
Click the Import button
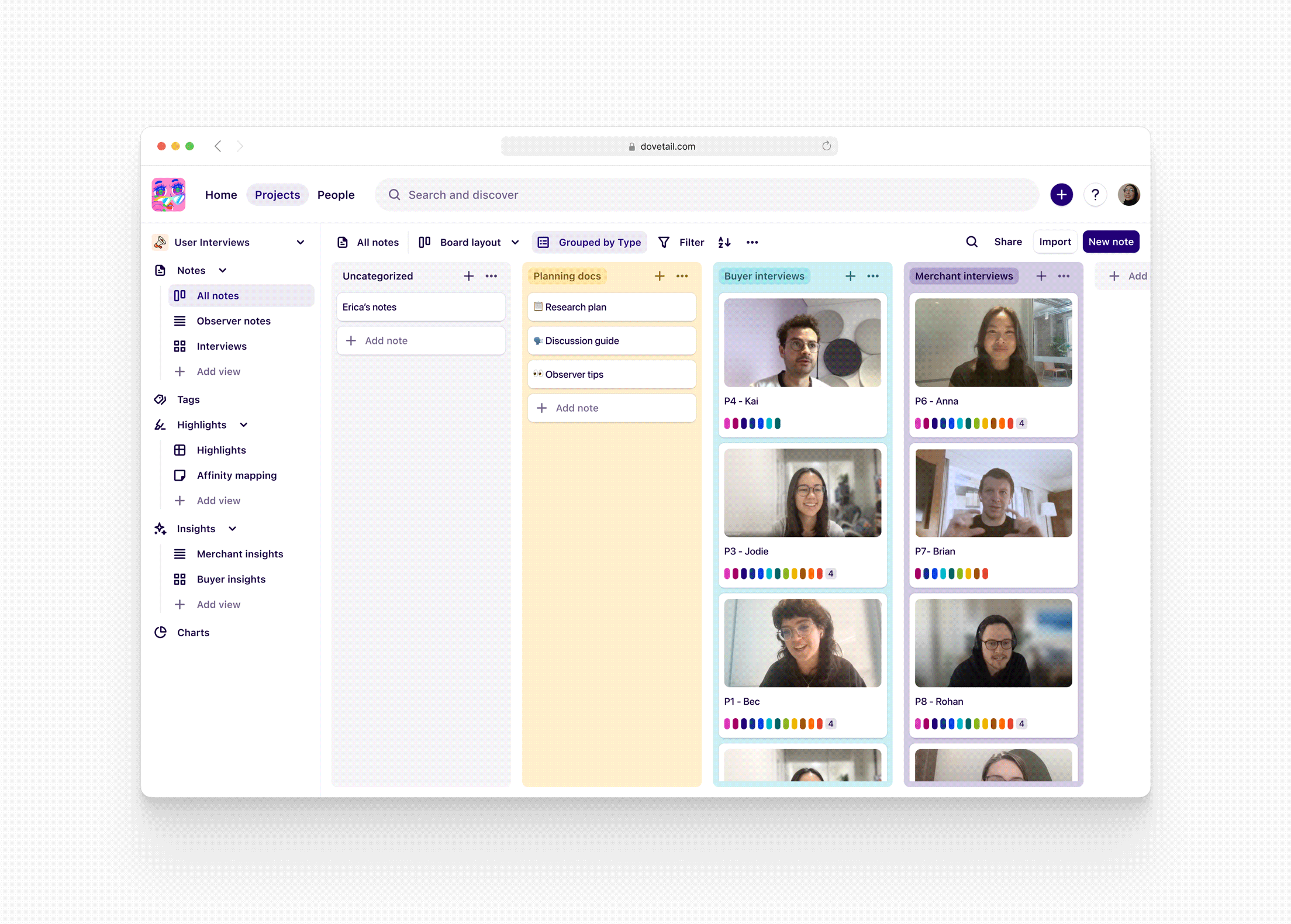click(1055, 242)
